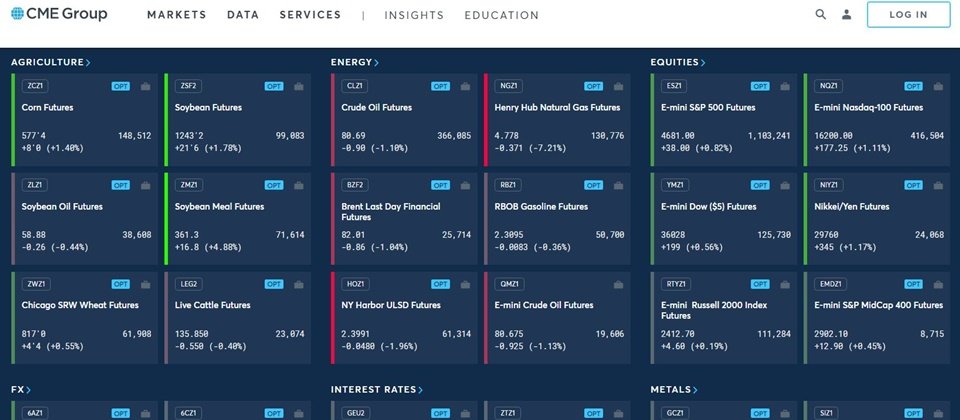This screenshot has height=420, width=960.
Task: Click briefcase icon on Corn Futures card
Action: (x=146, y=86)
